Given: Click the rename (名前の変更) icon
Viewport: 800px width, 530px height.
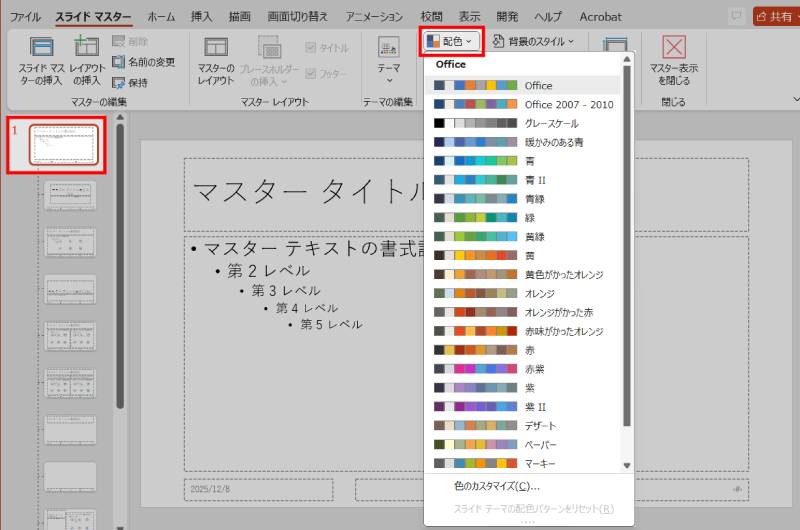Looking at the screenshot, I should (x=118, y=62).
